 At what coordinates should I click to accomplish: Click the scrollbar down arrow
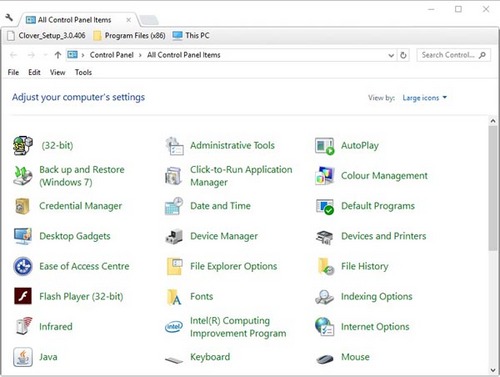(493, 370)
